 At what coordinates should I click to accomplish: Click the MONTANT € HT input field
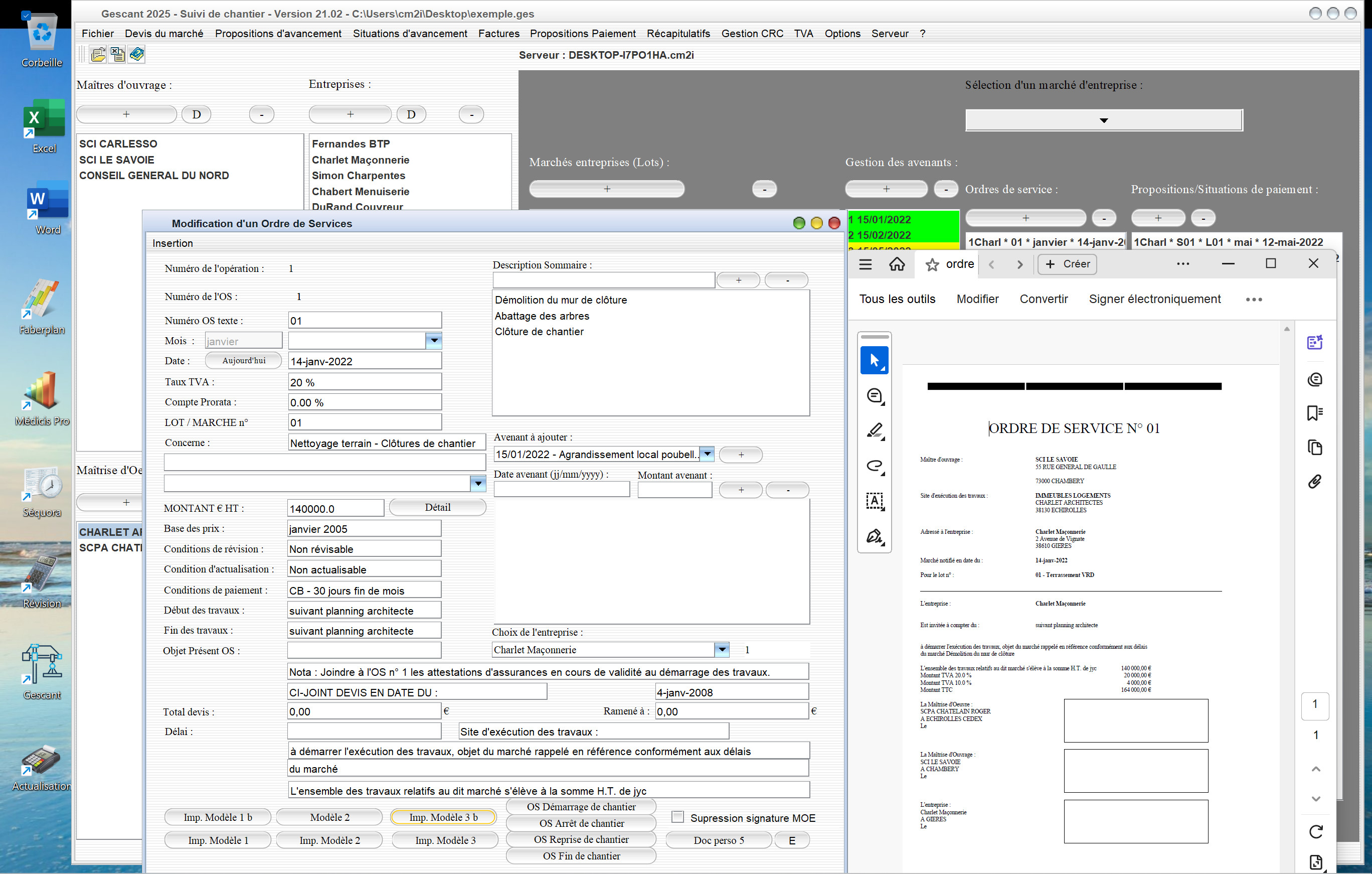(x=335, y=509)
